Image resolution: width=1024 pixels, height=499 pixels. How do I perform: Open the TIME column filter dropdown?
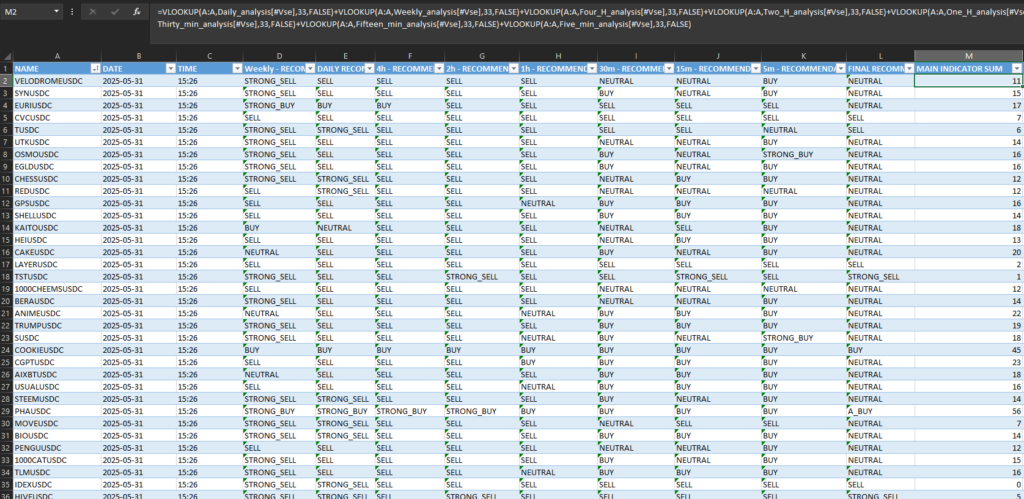[236, 69]
